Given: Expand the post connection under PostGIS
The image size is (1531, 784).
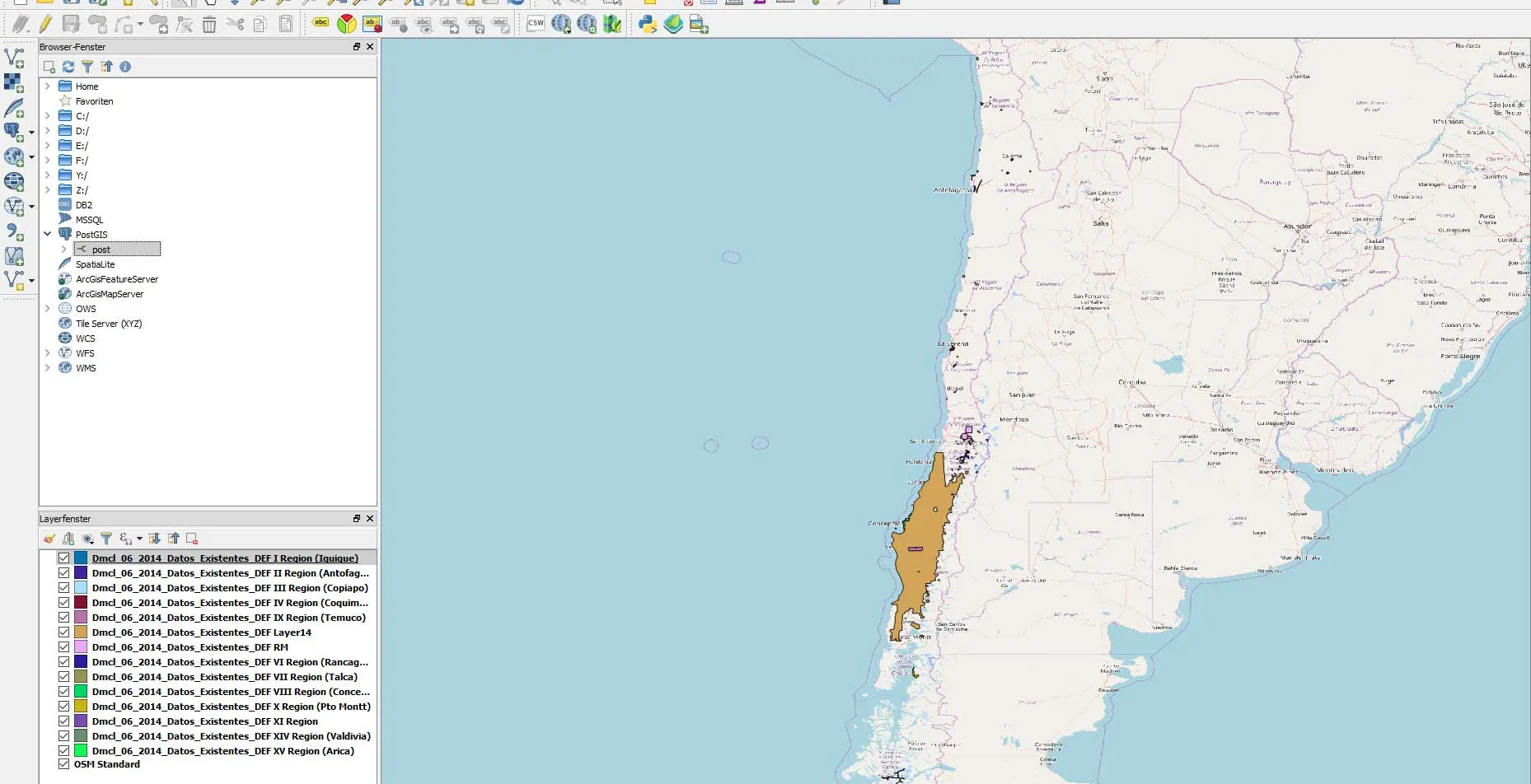Looking at the screenshot, I should point(64,250).
